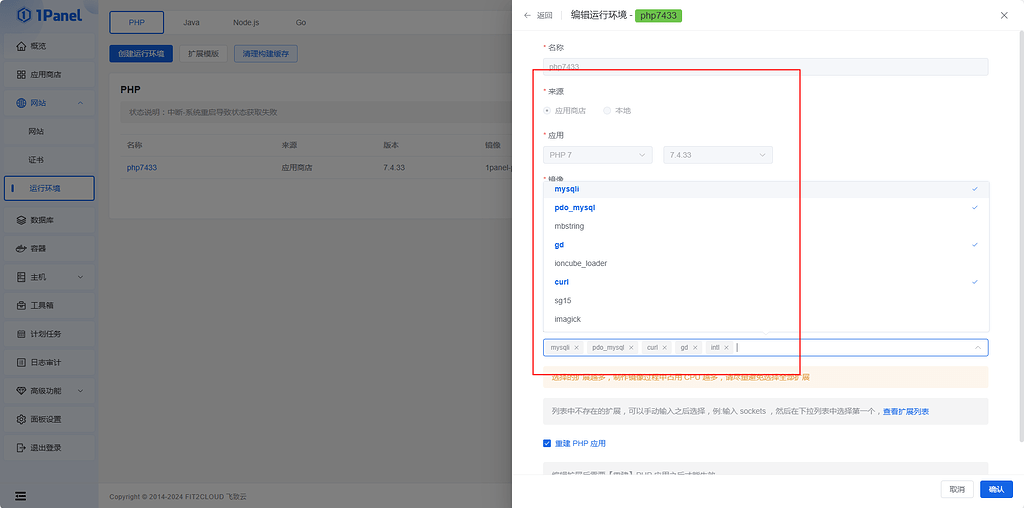This screenshot has width=1024, height=508.
Task: Click the 概览 overview icon in sidebar
Action: click(x=22, y=46)
